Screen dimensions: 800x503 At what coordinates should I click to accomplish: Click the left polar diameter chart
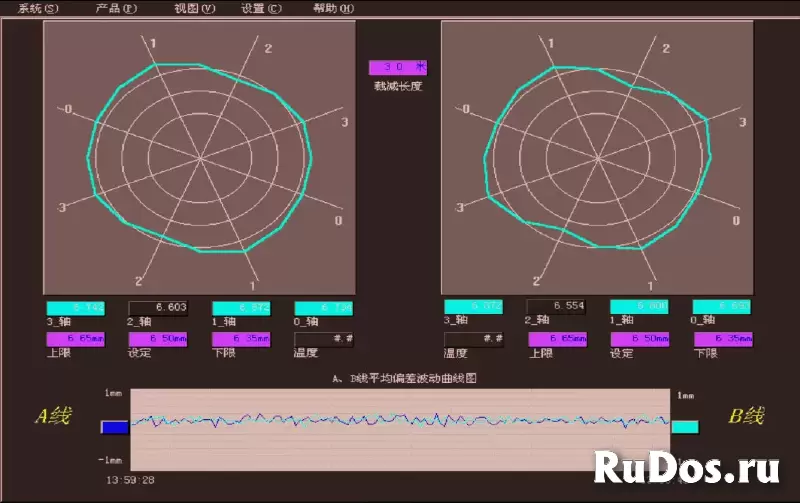(199, 157)
